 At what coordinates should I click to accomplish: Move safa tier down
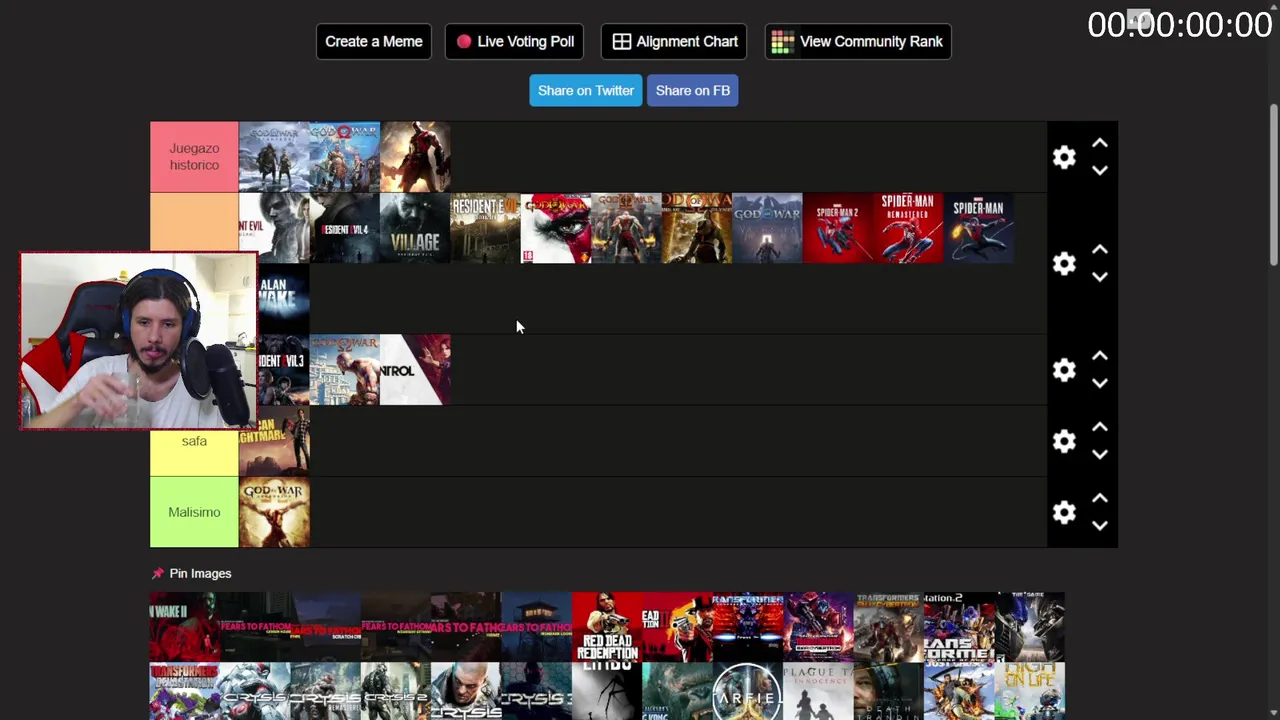tap(1100, 454)
